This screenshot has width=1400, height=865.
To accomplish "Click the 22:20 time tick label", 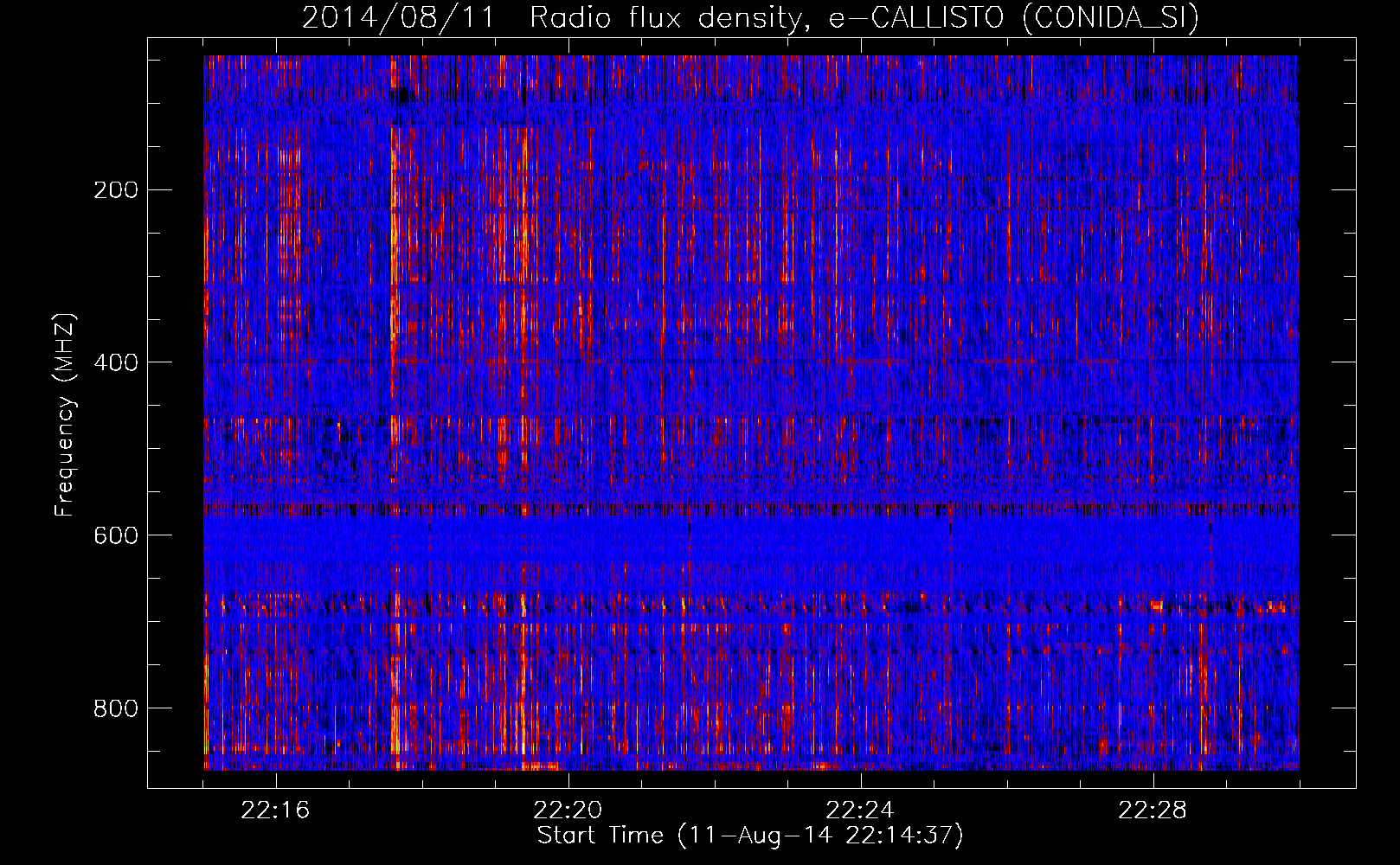I will click(x=568, y=811).
